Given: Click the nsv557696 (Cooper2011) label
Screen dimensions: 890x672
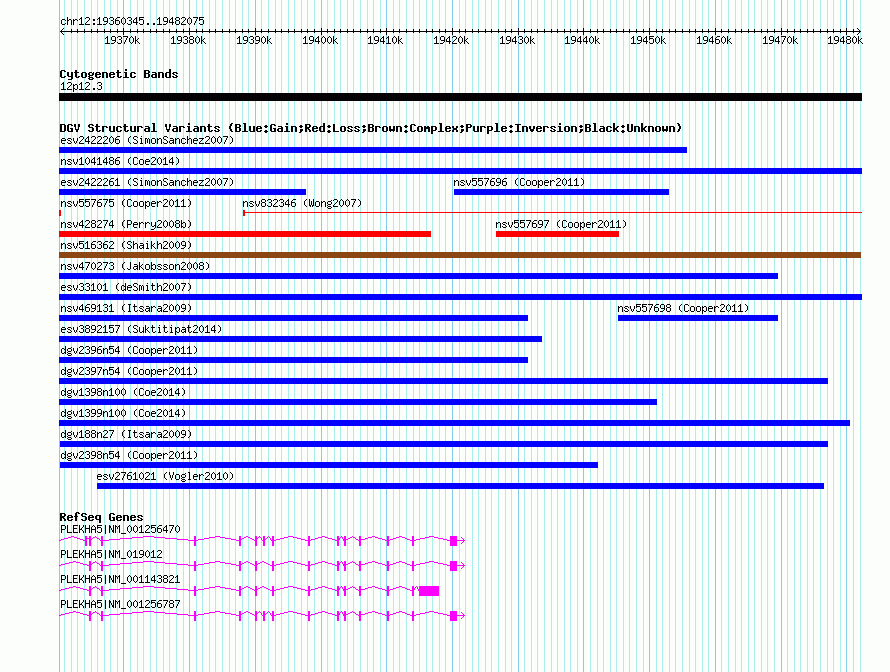Looking at the screenshot, I should click(x=519, y=182).
